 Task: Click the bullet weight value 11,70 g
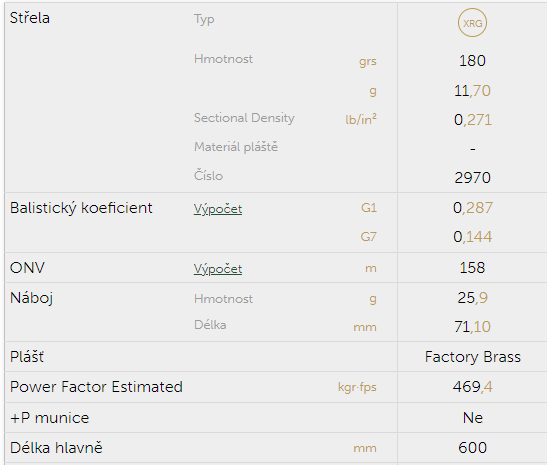coord(472,91)
